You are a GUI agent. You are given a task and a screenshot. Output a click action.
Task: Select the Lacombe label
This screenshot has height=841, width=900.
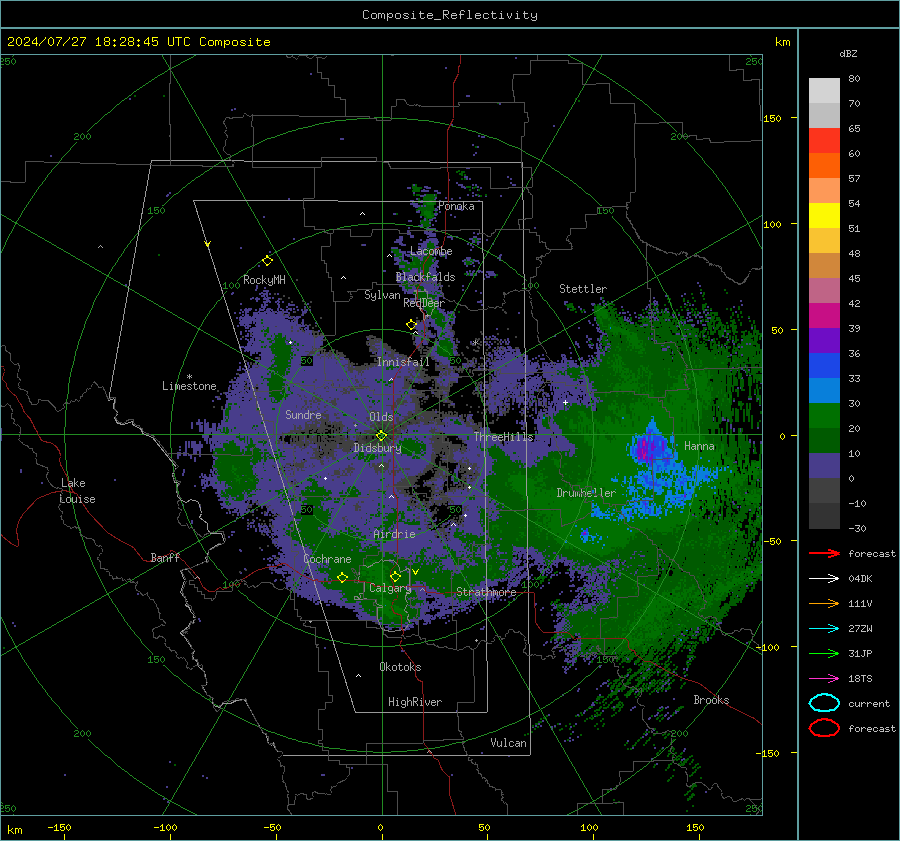[431, 251]
